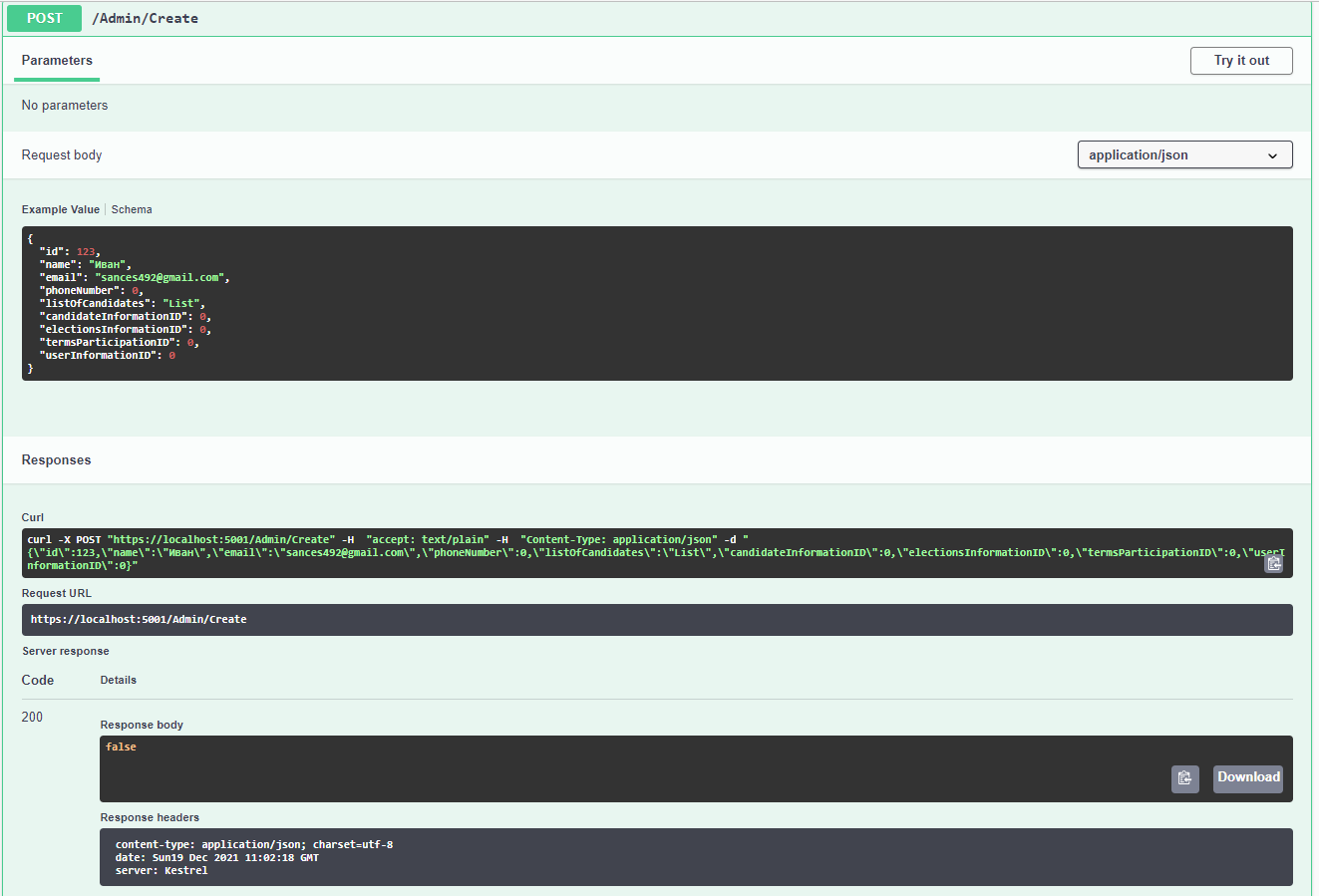The image size is (1319, 896).
Task: Open the application/json content type dropdown
Action: pos(1184,154)
